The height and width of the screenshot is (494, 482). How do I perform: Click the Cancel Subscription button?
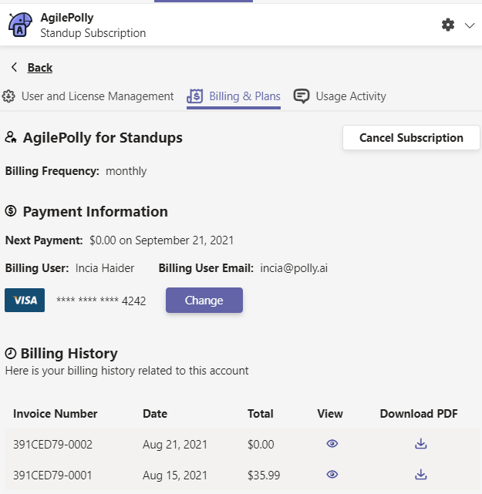pyautogui.click(x=411, y=138)
